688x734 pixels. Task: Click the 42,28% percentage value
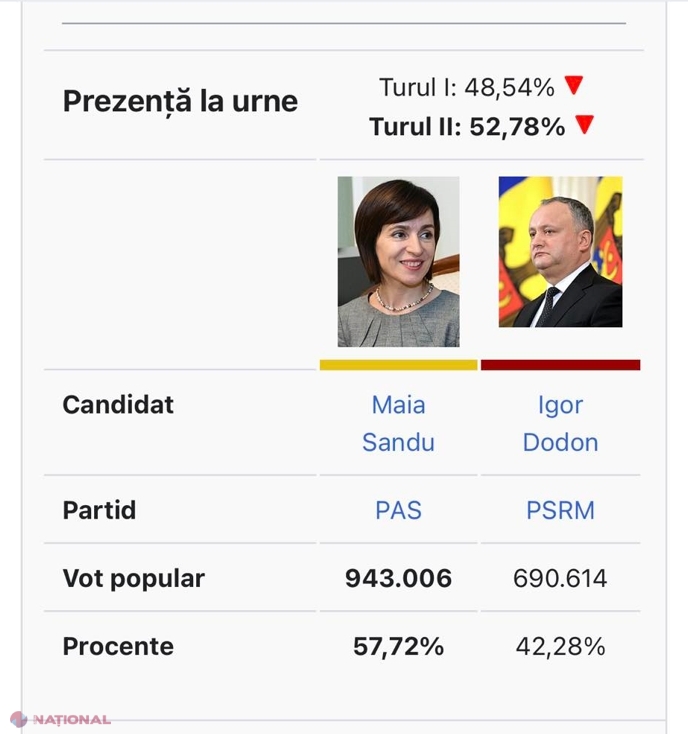tap(560, 647)
